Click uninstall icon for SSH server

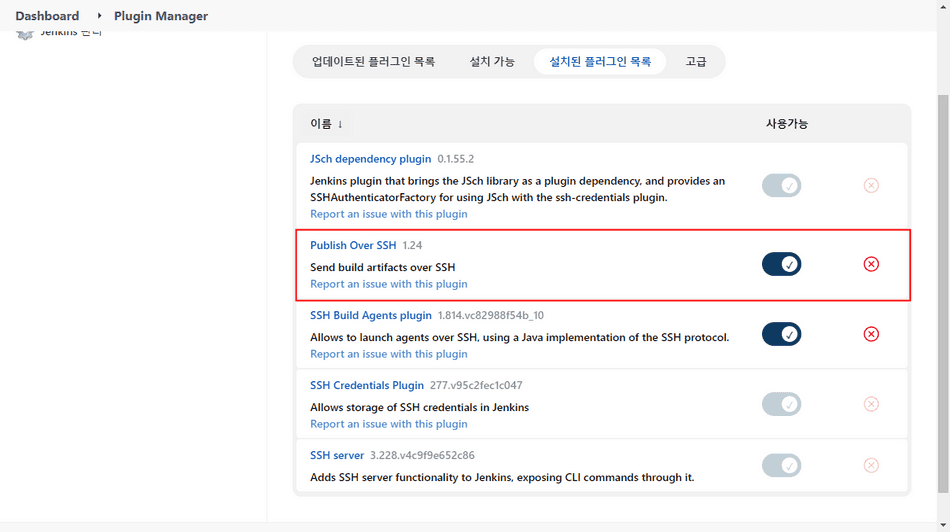pos(871,465)
